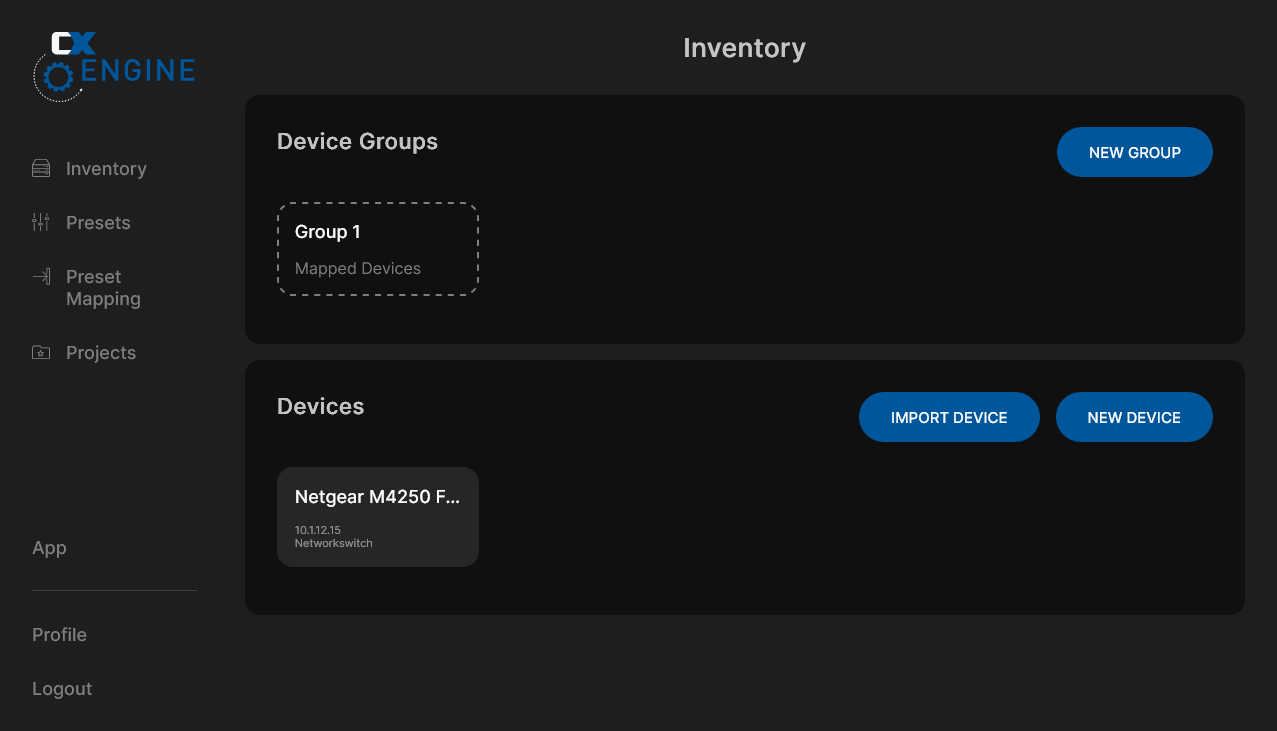This screenshot has width=1277, height=731.
Task: Open the Projects section
Action: [100, 352]
